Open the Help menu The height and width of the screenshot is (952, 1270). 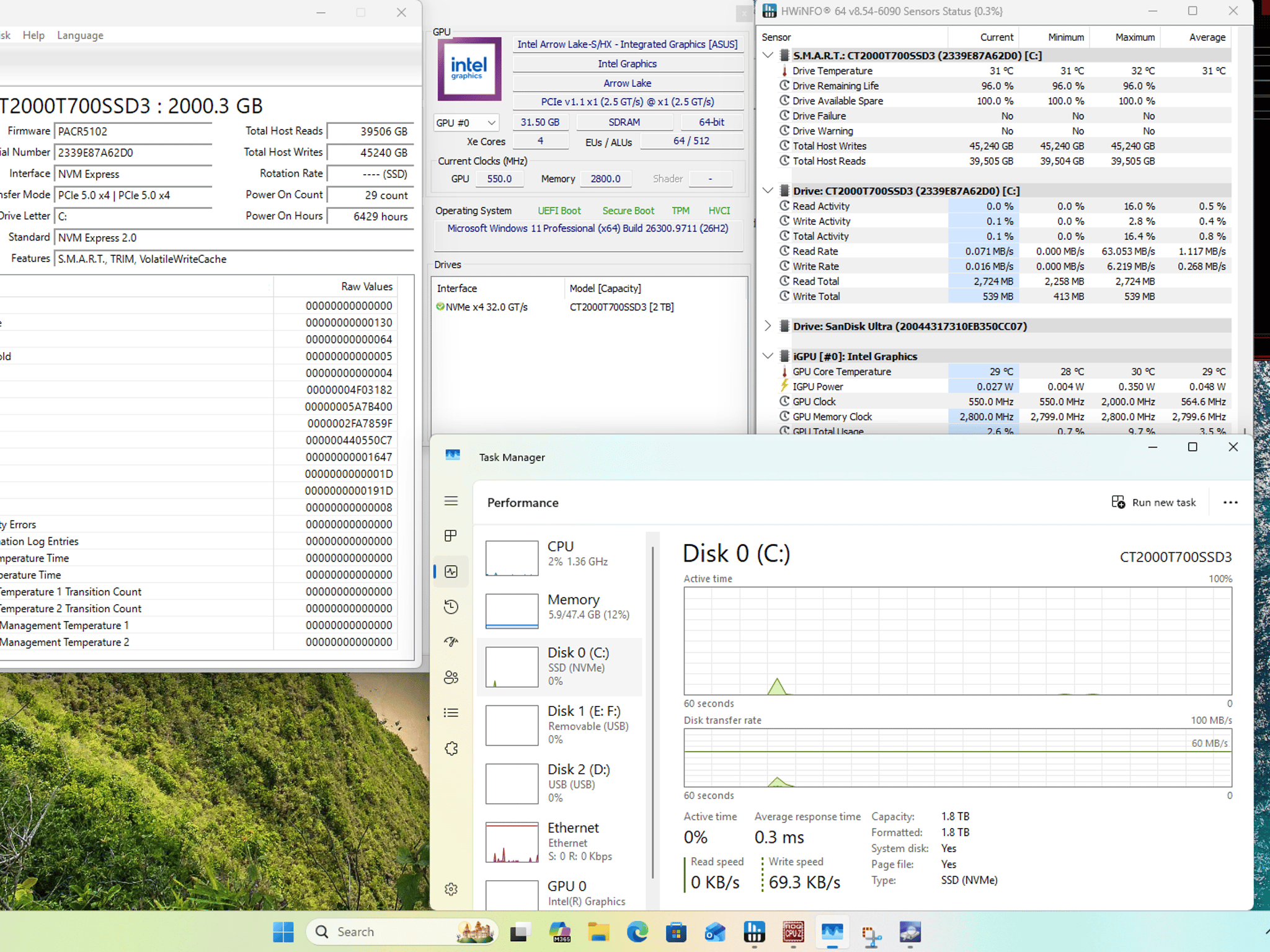pyautogui.click(x=33, y=35)
